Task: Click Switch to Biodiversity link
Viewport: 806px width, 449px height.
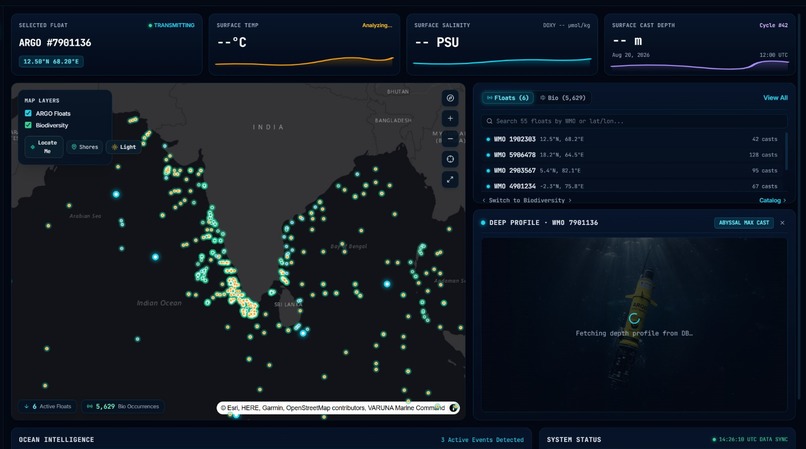Action: (527, 201)
